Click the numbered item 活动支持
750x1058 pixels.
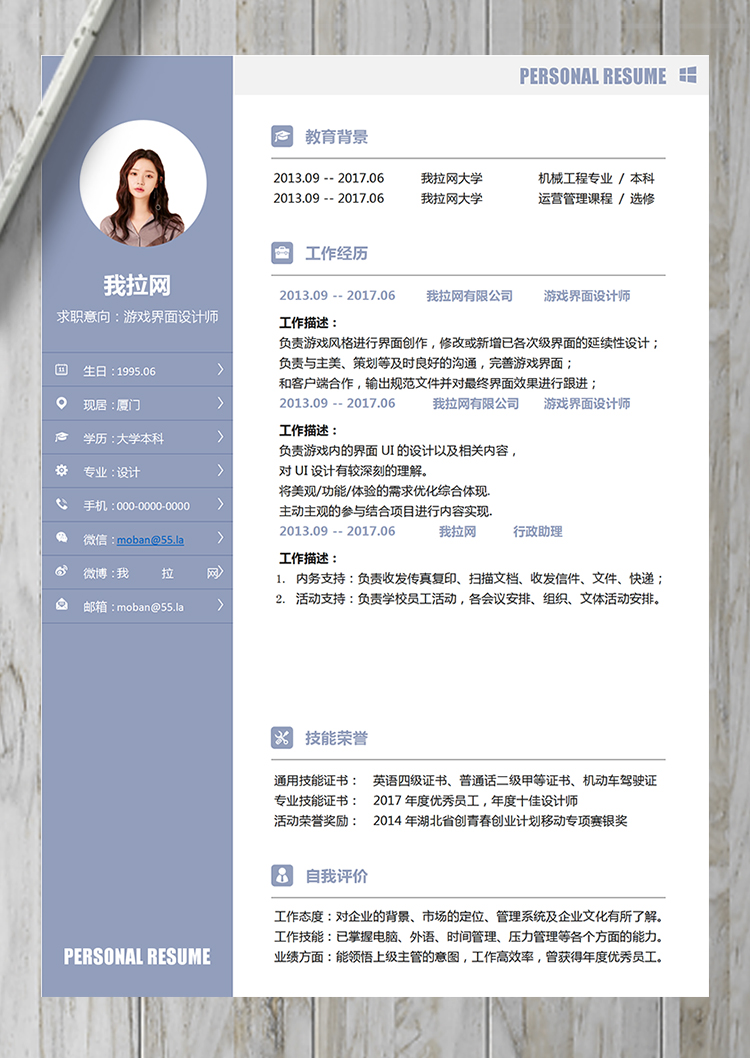tap(469, 598)
